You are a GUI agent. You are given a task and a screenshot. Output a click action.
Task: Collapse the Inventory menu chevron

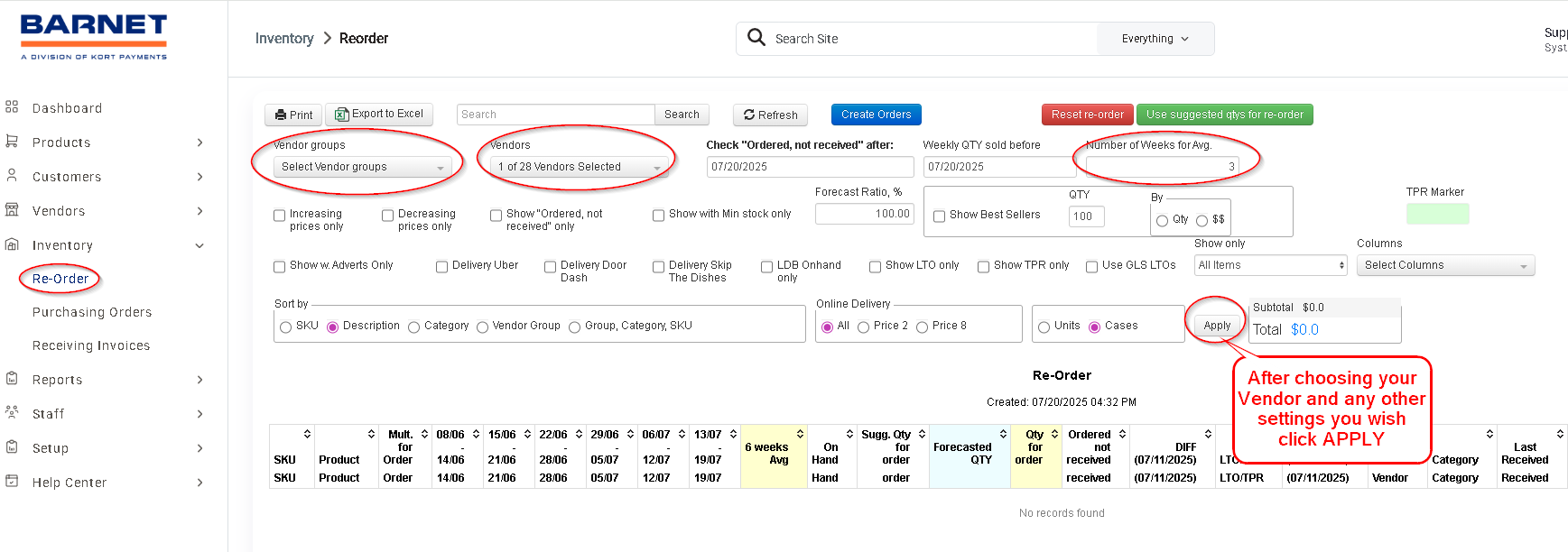tap(199, 245)
